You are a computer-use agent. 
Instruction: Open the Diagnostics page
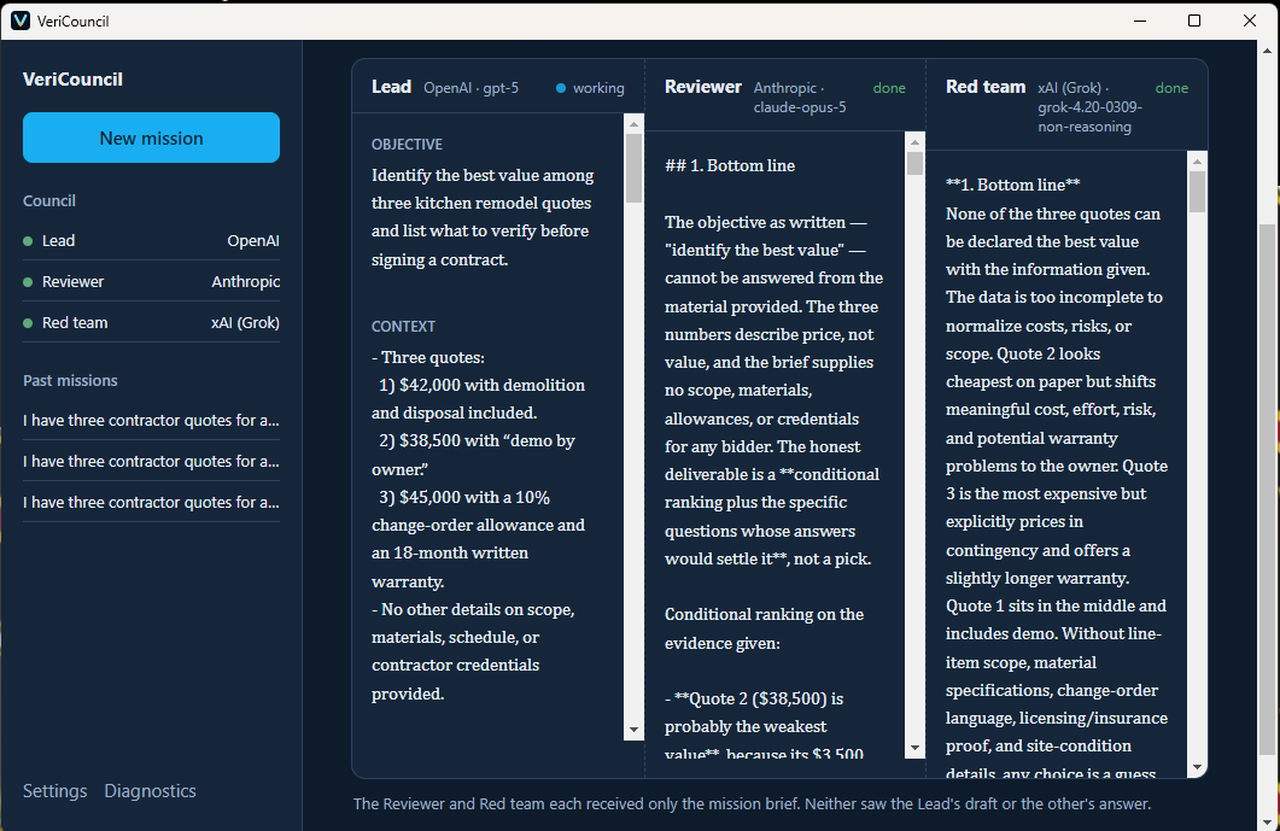coord(150,791)
